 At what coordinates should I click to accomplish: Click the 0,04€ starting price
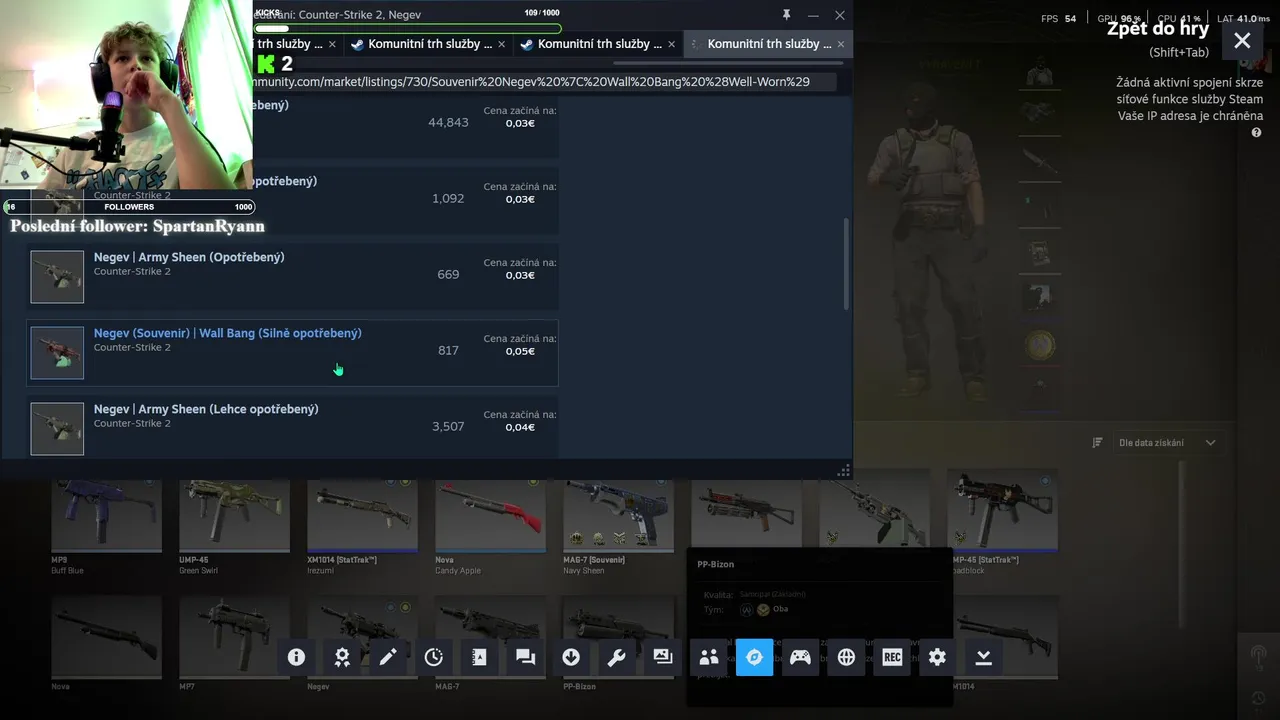click(520, 427)
